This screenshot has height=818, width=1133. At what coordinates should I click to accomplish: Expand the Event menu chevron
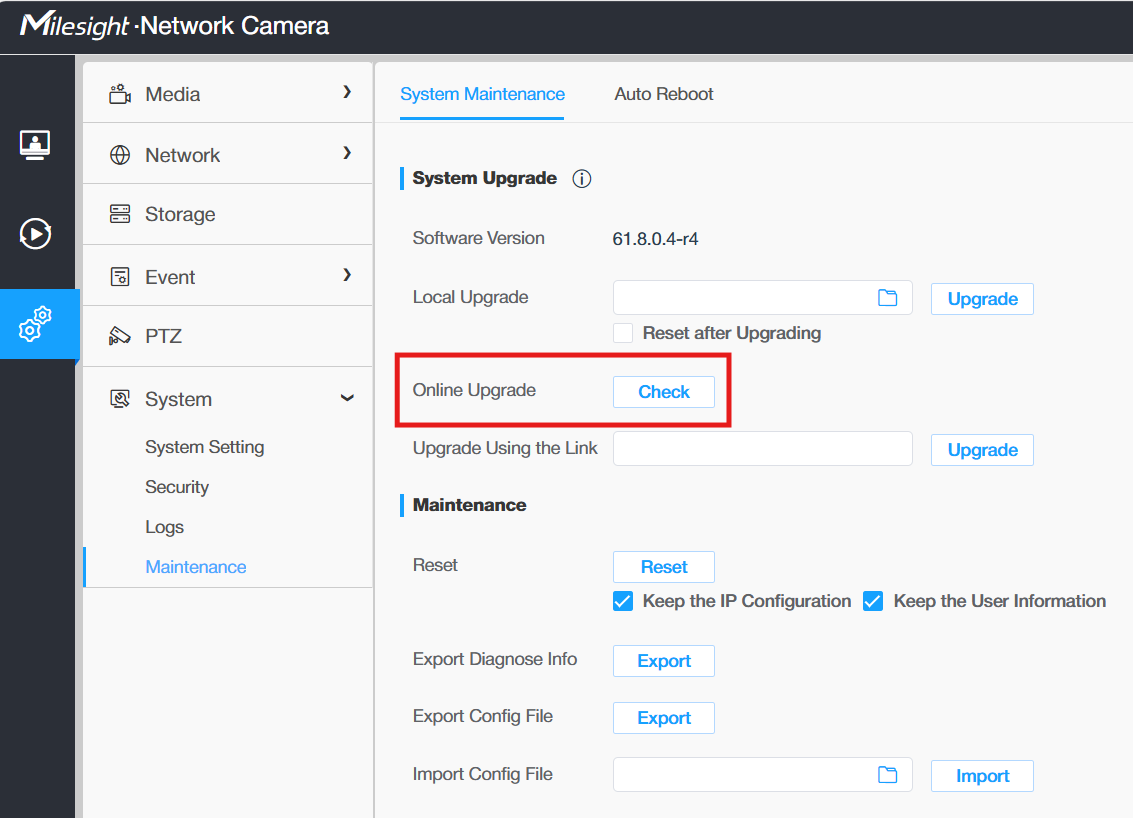tap(347, 275)
